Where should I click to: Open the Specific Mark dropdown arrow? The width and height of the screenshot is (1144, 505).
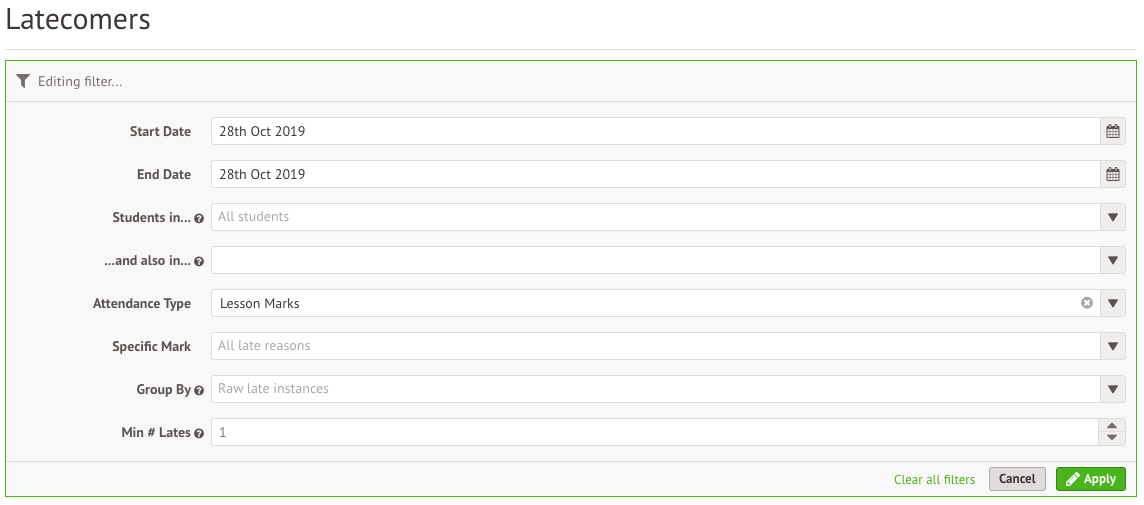pyautogui.click(x=1112, y=346)
